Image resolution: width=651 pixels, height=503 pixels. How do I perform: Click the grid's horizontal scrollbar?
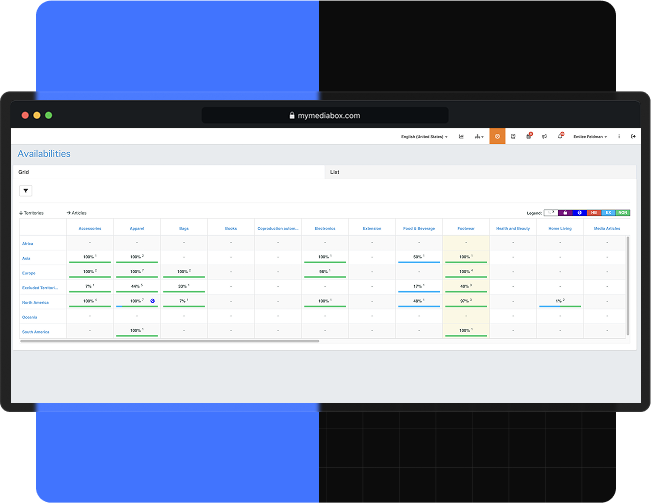point(168,341)
